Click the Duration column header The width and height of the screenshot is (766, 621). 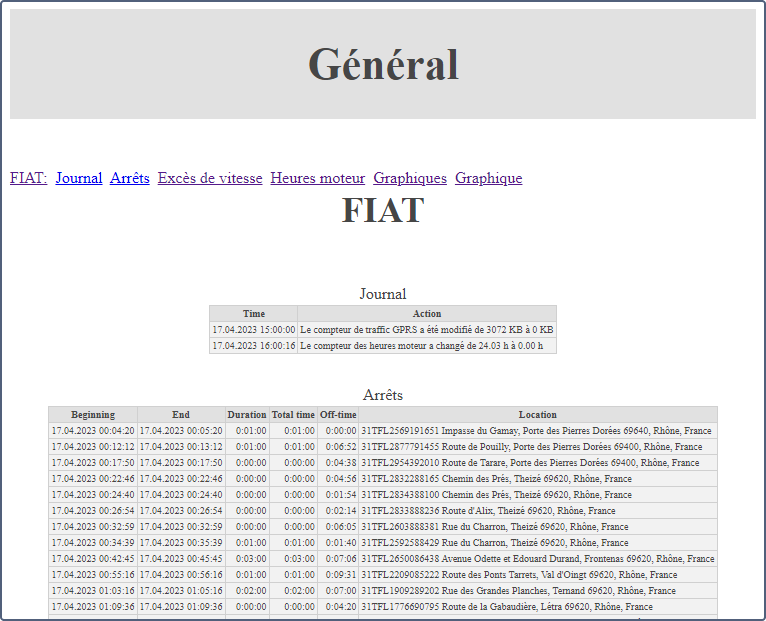(247, 415)
